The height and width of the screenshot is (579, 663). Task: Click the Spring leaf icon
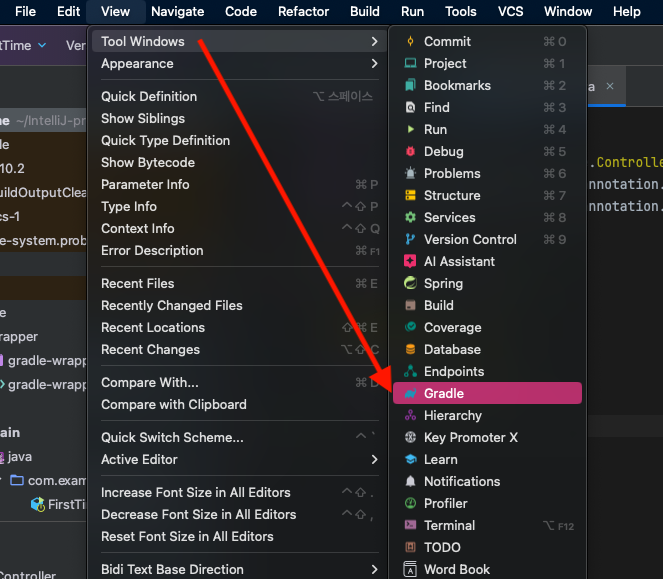tap(410, 283)
